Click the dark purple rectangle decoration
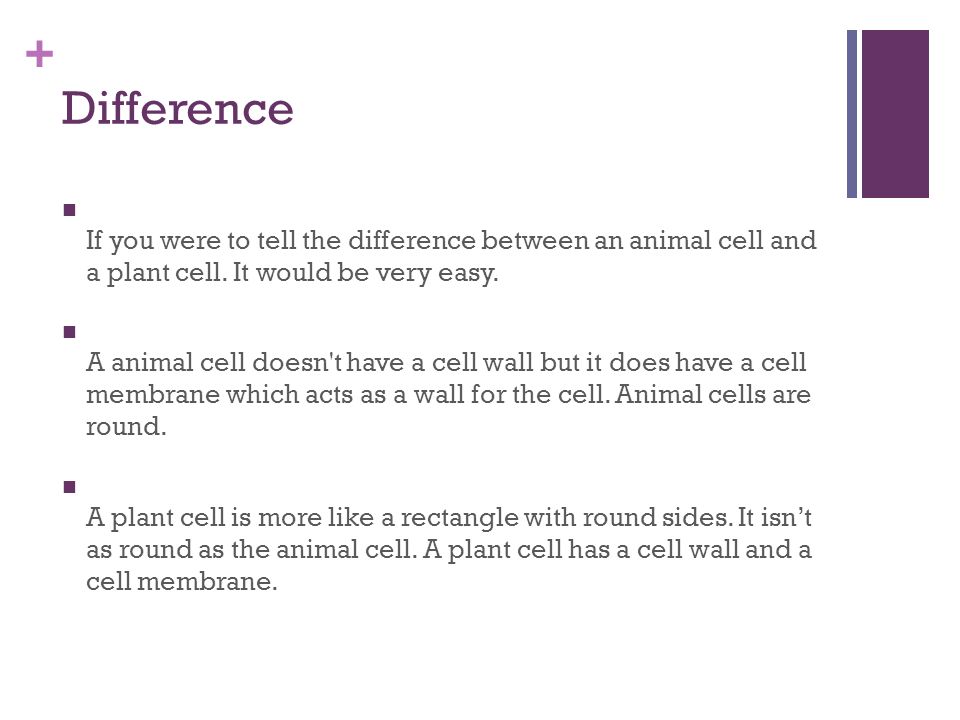The height and width of the screenshot is (720, 960). pos(895,114)
